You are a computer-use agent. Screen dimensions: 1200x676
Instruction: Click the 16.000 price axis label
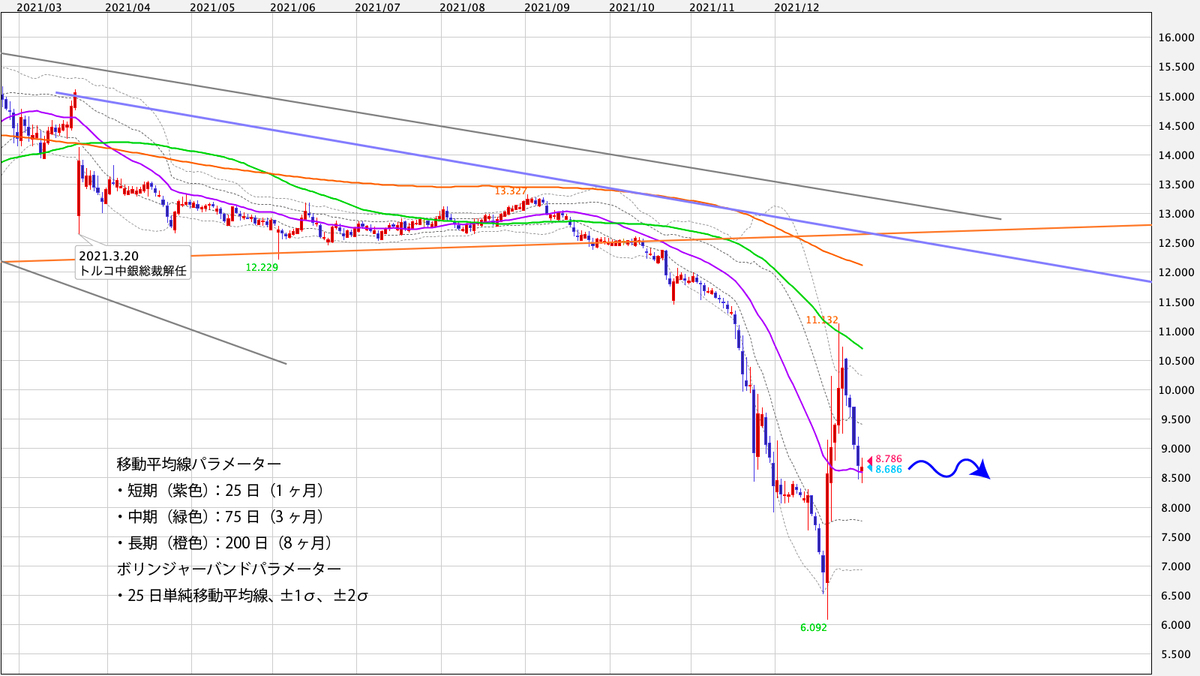[1176, 38]
